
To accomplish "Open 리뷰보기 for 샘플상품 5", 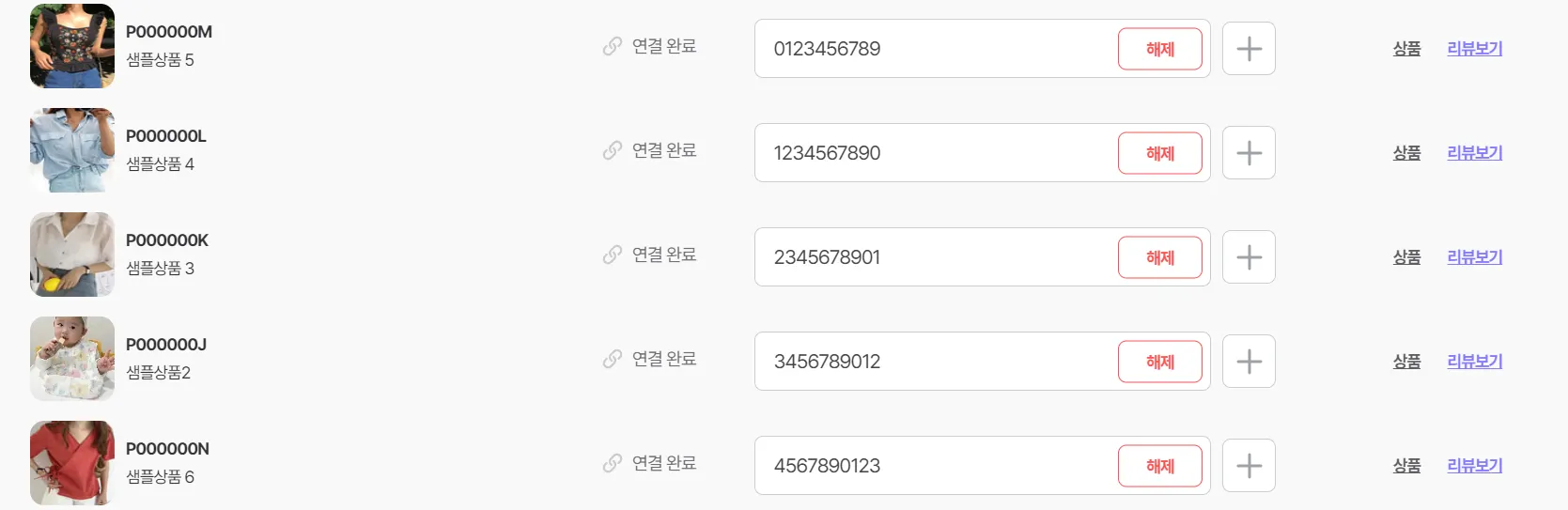I will [1474, 49].
